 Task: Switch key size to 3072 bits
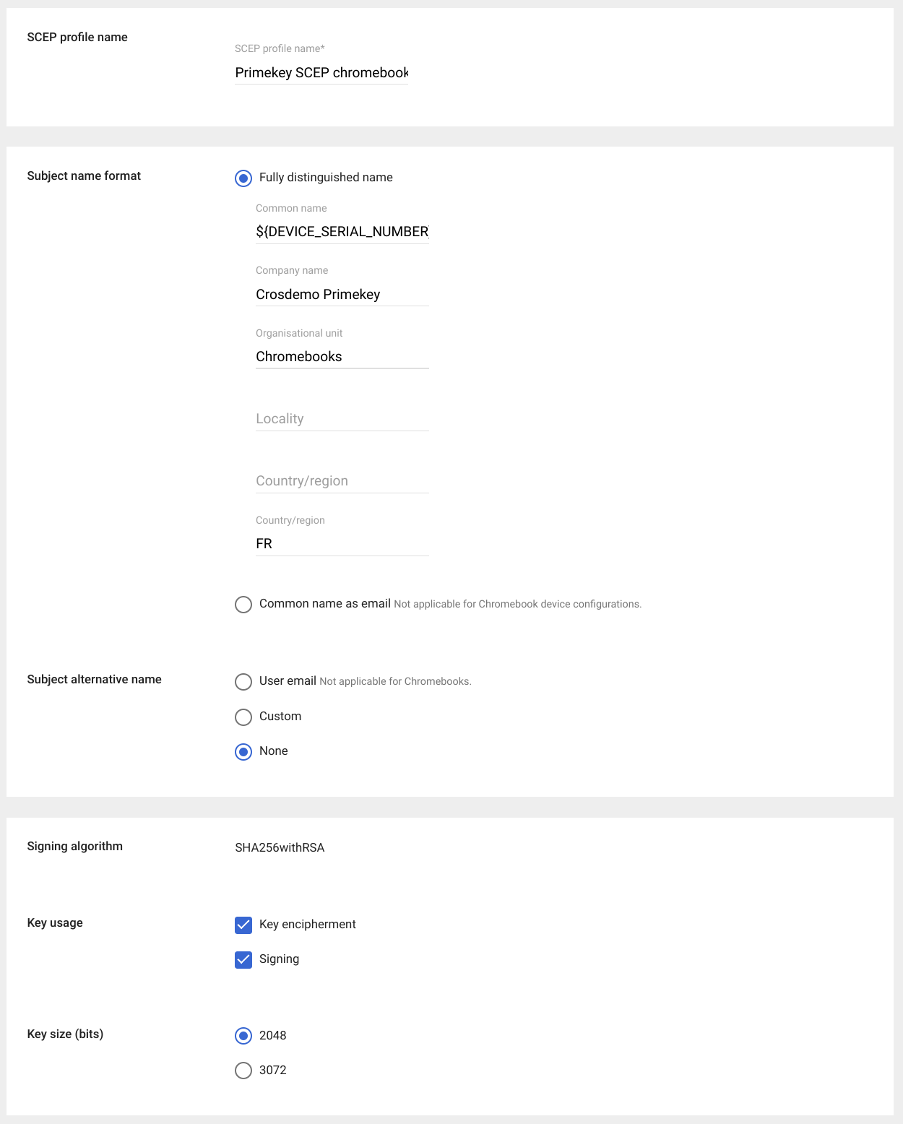[243, 1071]
